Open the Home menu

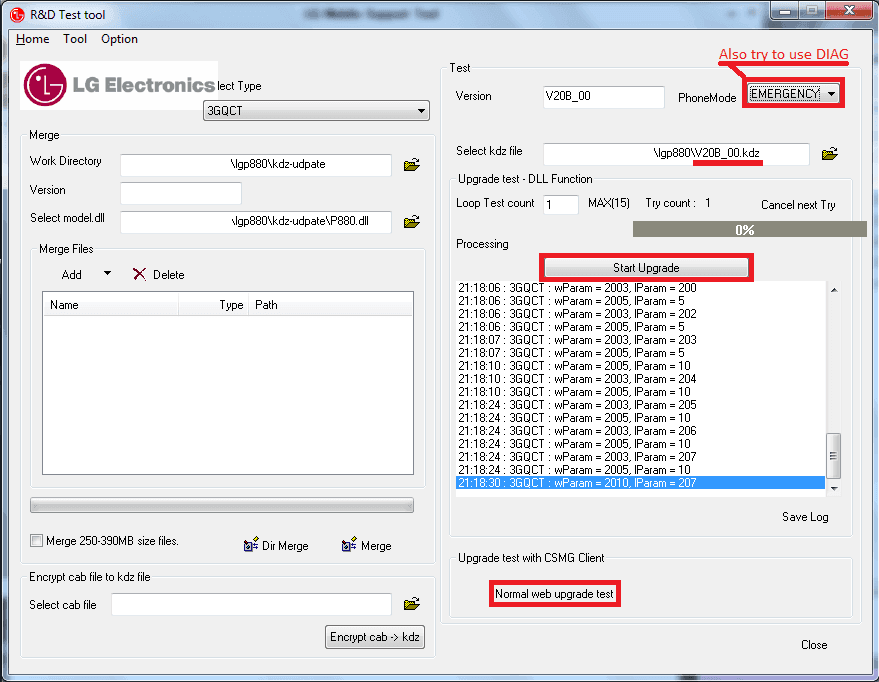coord(33,39)
